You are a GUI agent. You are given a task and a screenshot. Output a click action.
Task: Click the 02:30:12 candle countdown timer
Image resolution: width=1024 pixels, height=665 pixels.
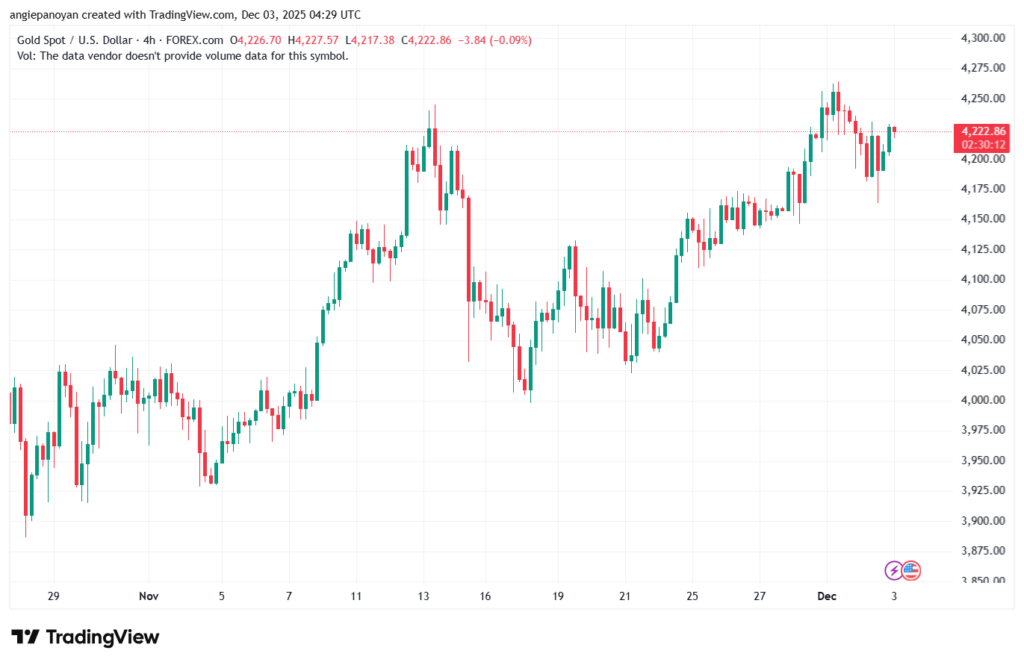(981, 145)
